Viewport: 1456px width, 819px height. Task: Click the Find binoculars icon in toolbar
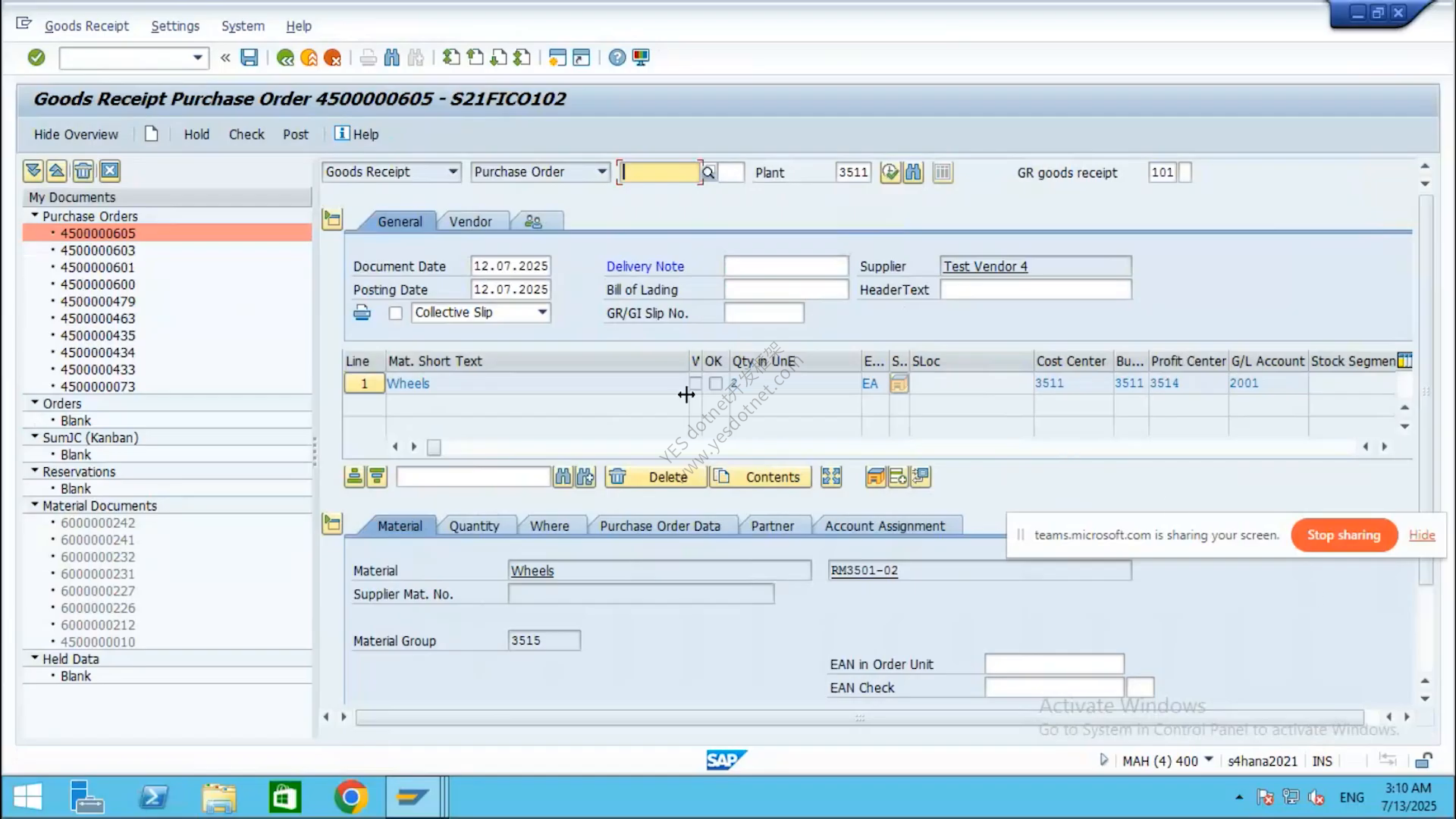tap(392, 58)
